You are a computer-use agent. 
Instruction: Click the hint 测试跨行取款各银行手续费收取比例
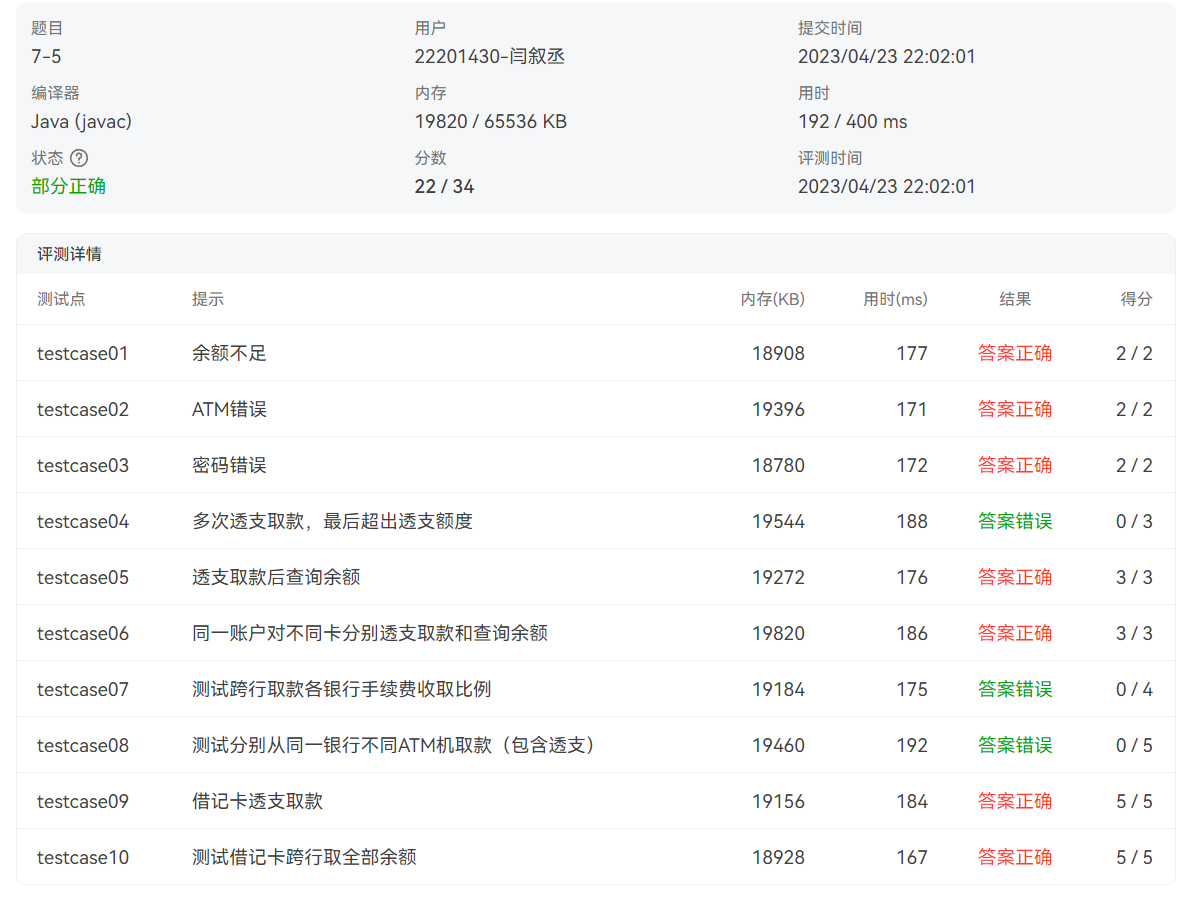(341, 689)
